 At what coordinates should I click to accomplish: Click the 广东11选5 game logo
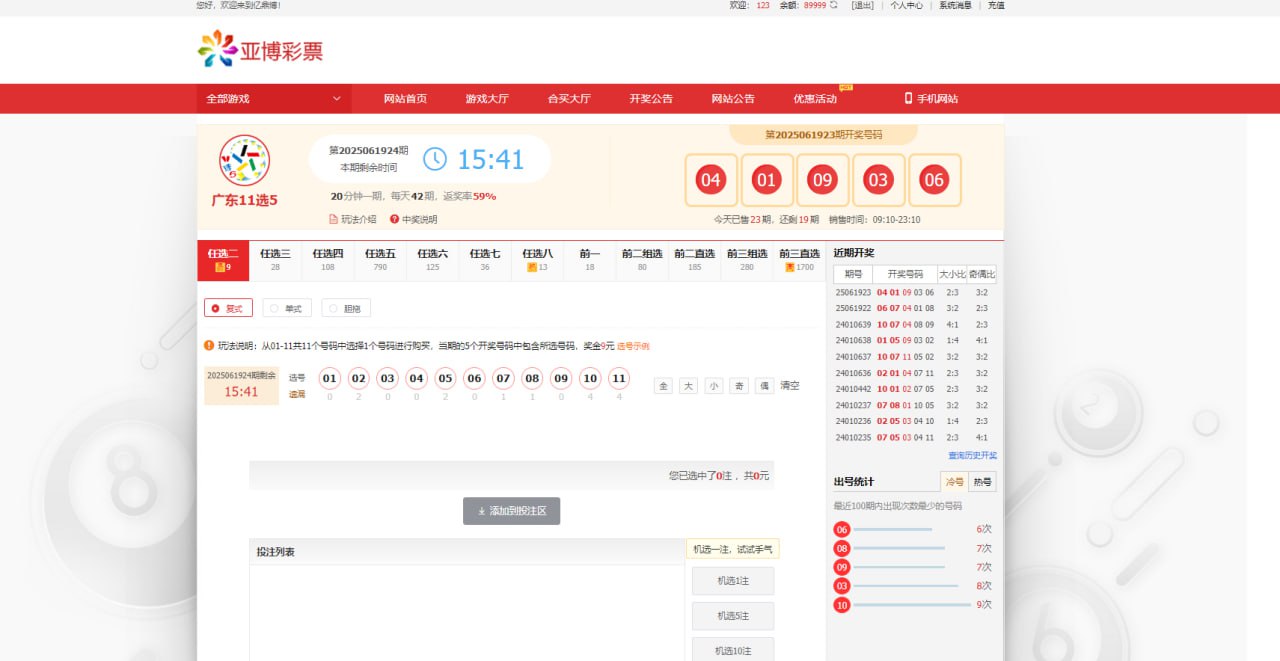(x=244, y=160)
